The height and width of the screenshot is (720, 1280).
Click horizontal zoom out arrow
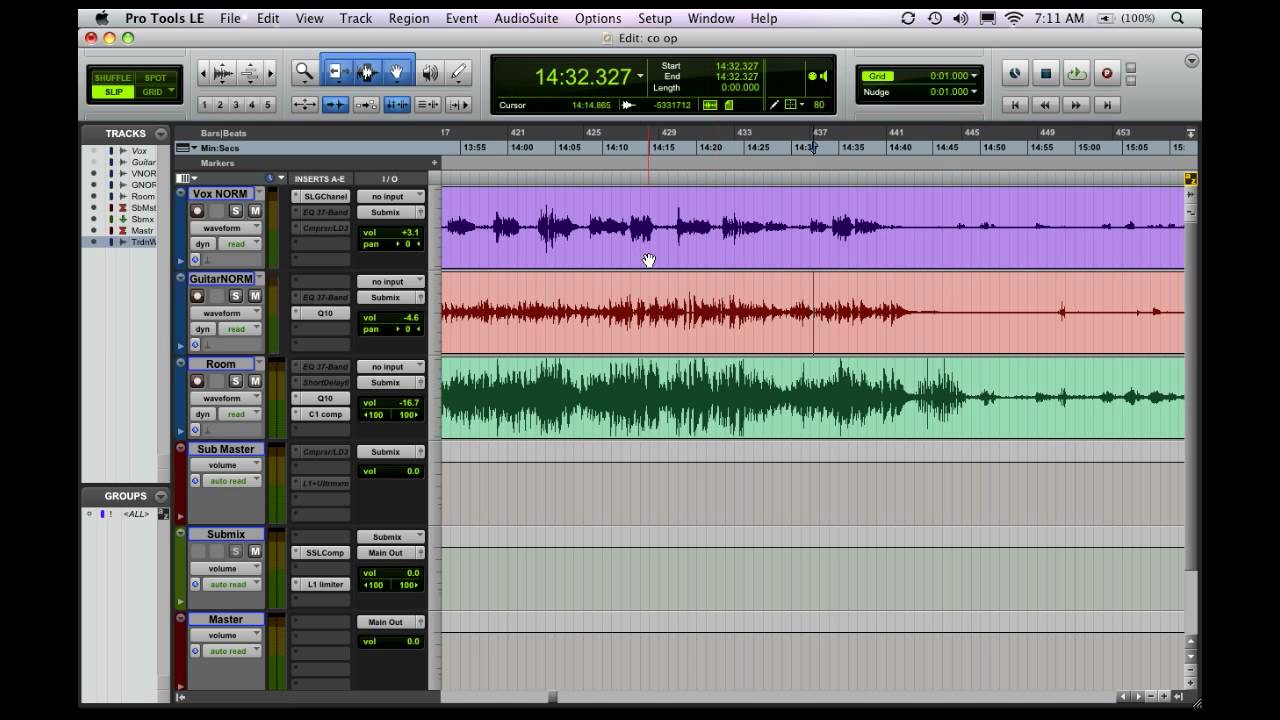pyautogui.click(x=204, y=73)
